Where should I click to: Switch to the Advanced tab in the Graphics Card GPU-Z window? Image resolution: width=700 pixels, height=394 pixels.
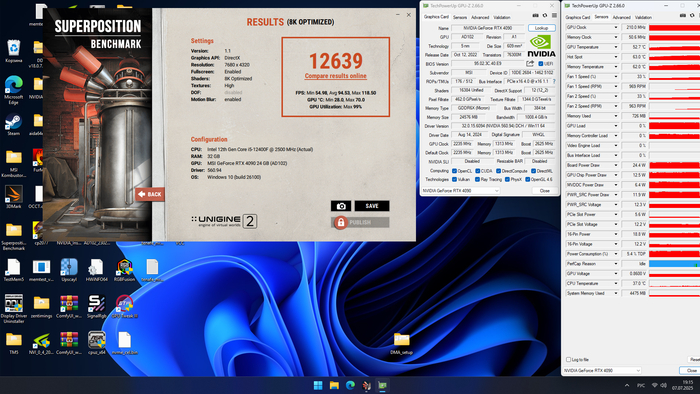pos(480,17)
